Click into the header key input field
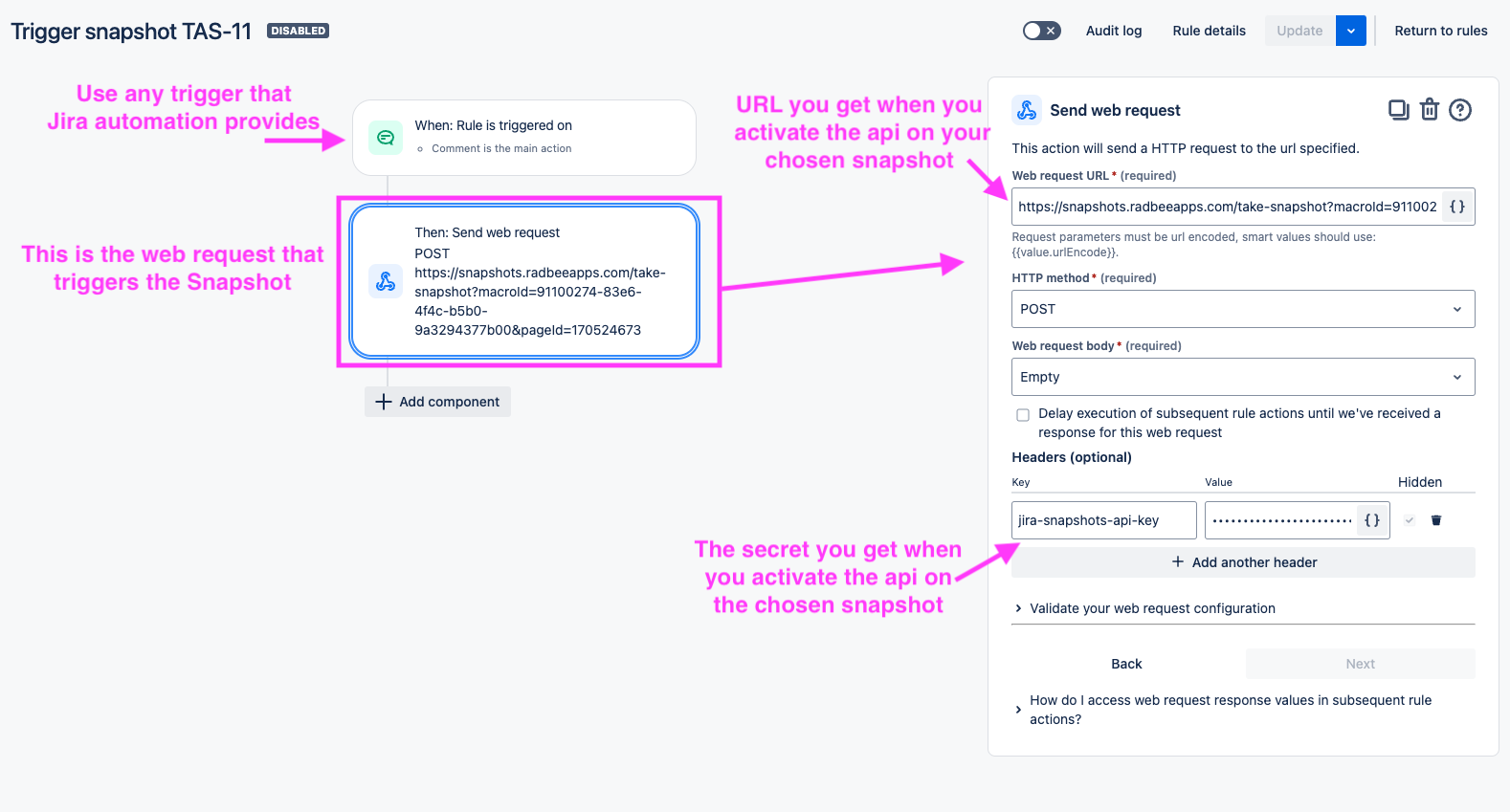 pyautogui.click(x=1104, y=520)
